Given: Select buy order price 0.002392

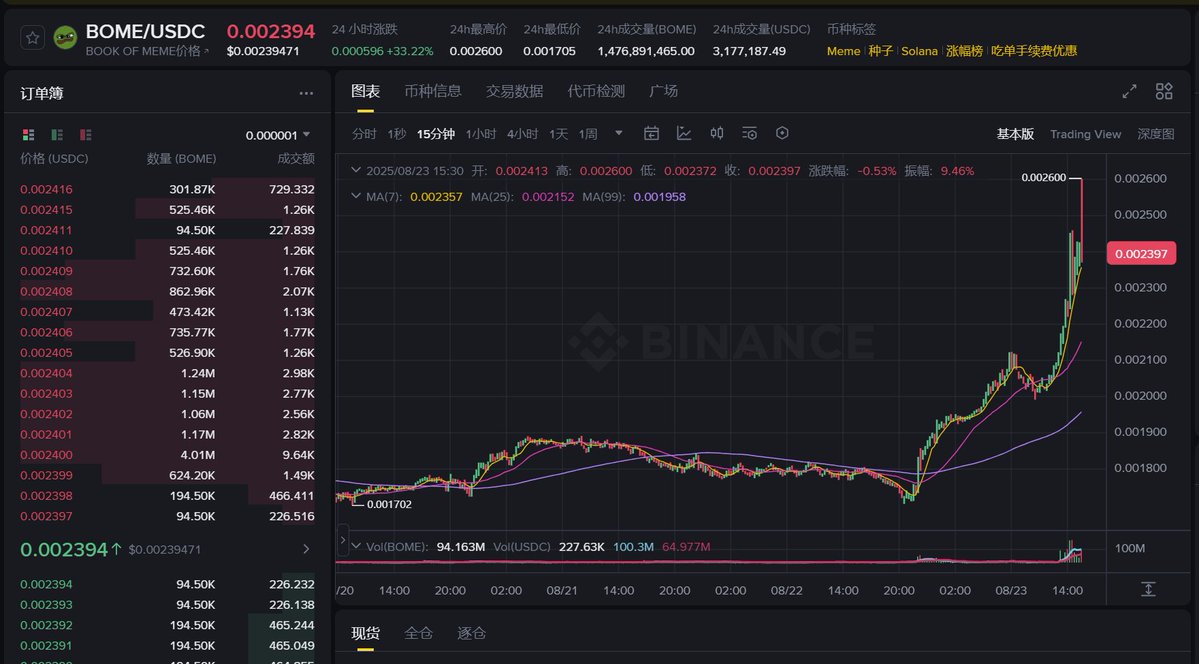Looking at the screenshot, I should [47, 625].
